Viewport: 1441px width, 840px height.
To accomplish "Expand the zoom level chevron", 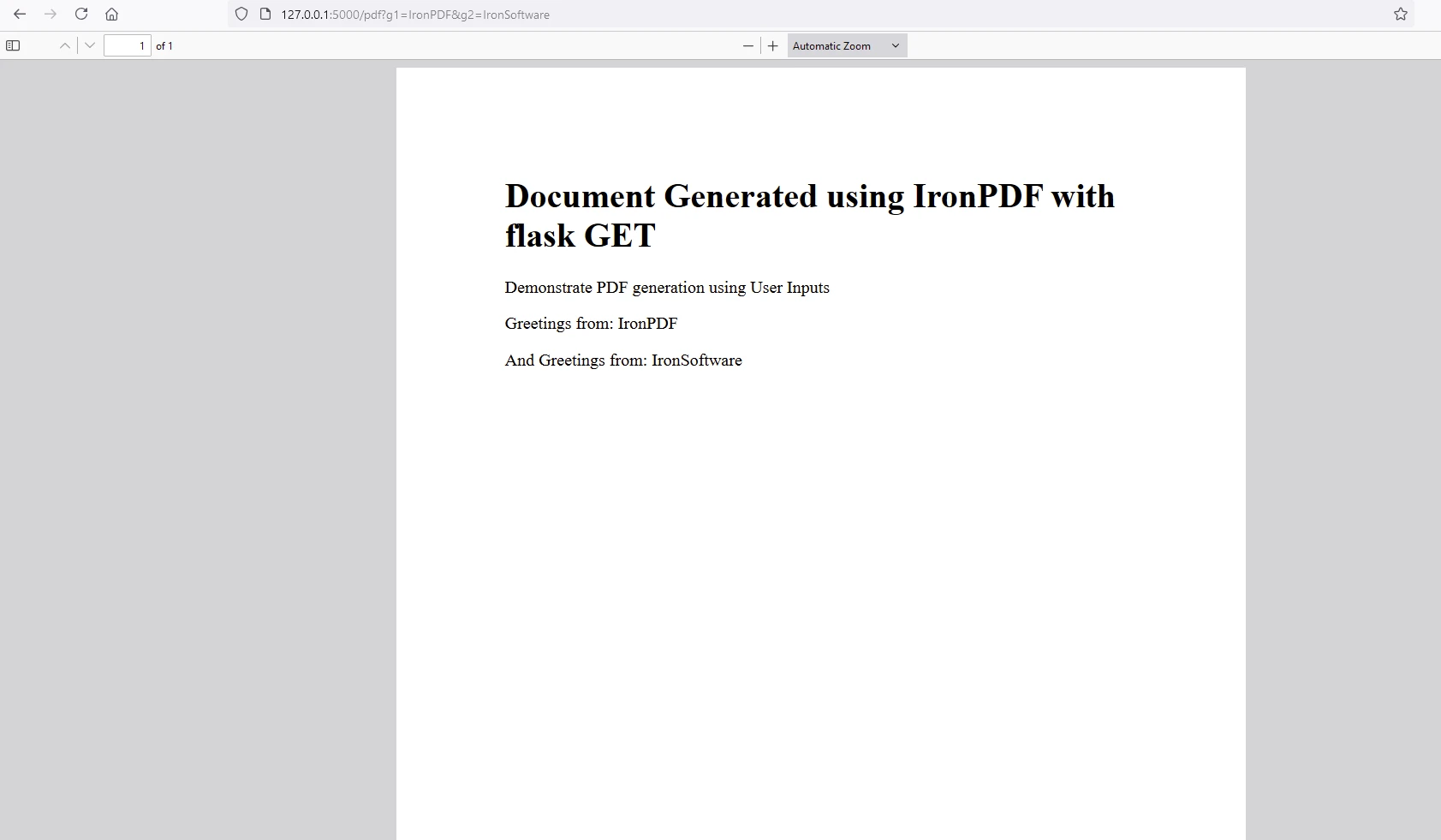I will point(893,45).
